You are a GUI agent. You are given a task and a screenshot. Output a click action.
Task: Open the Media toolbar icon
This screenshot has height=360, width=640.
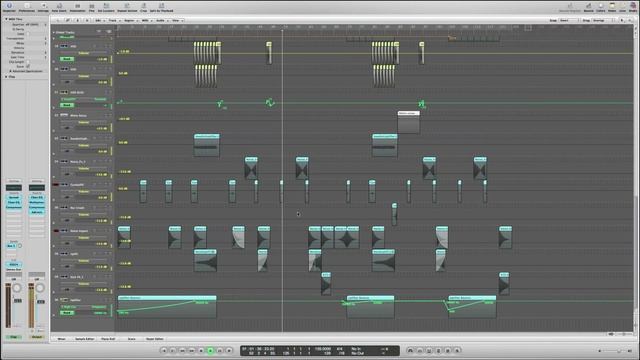632,7
